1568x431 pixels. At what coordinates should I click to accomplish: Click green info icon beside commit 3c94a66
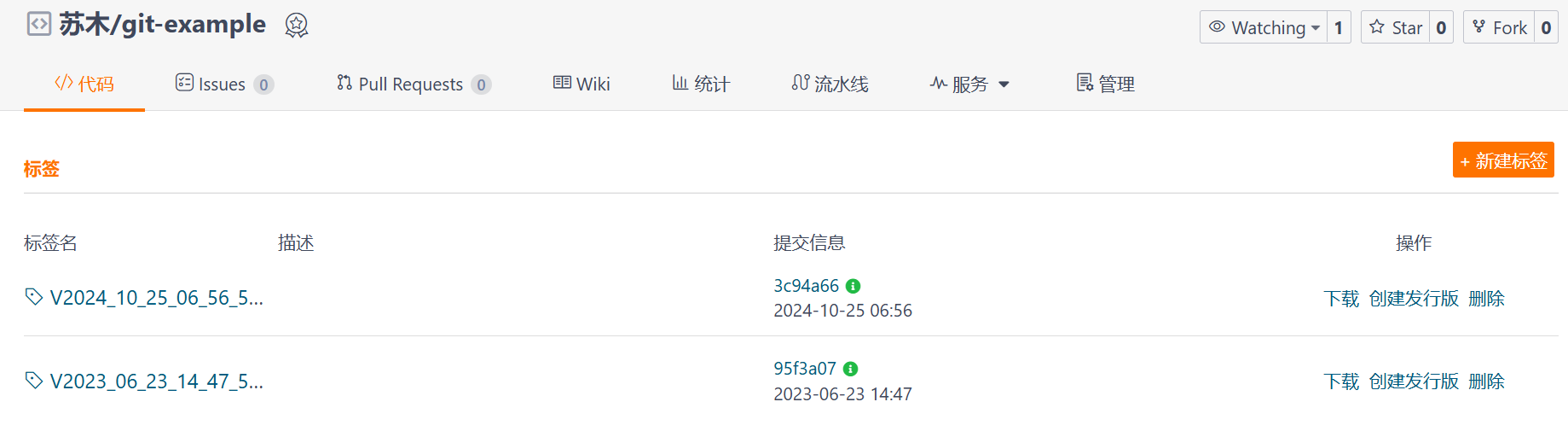point(853,286)
